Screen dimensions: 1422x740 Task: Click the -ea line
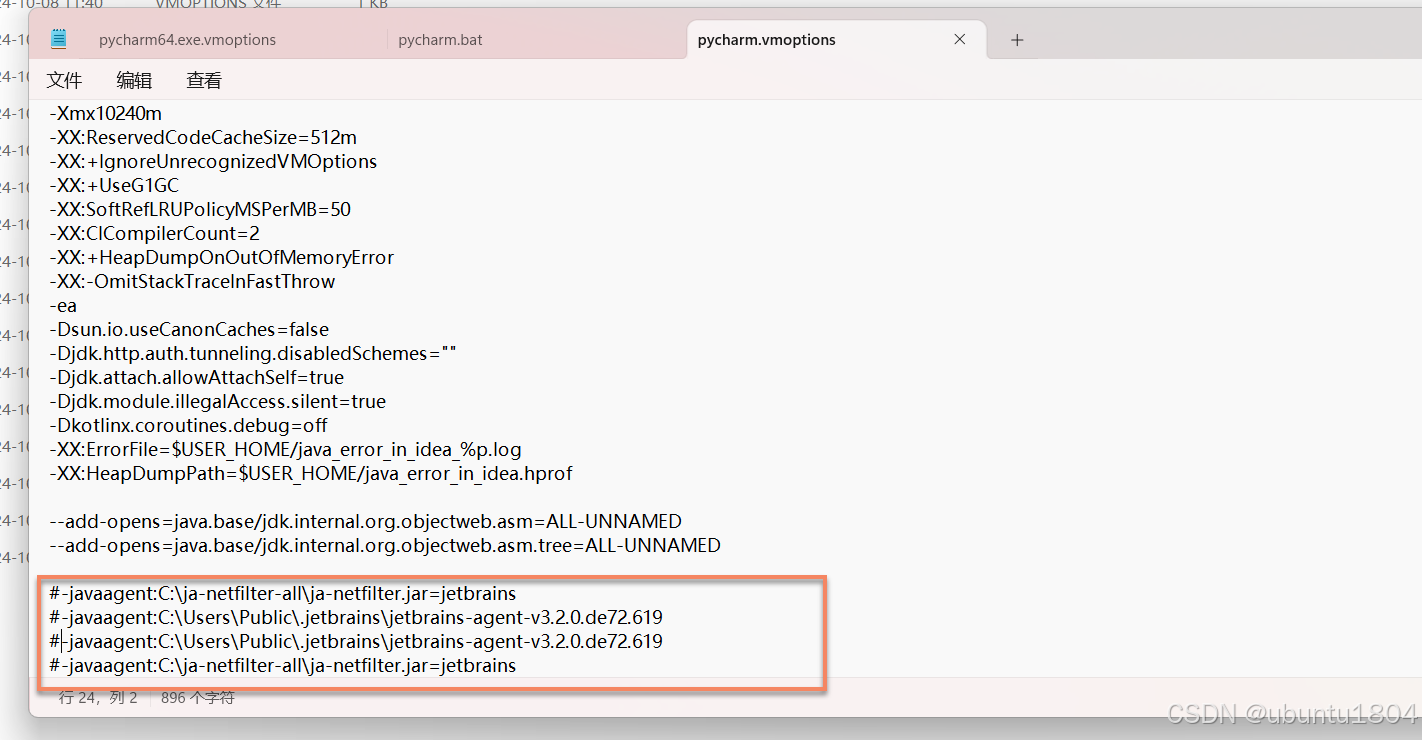pyautogui.click(x=63, y=305)
